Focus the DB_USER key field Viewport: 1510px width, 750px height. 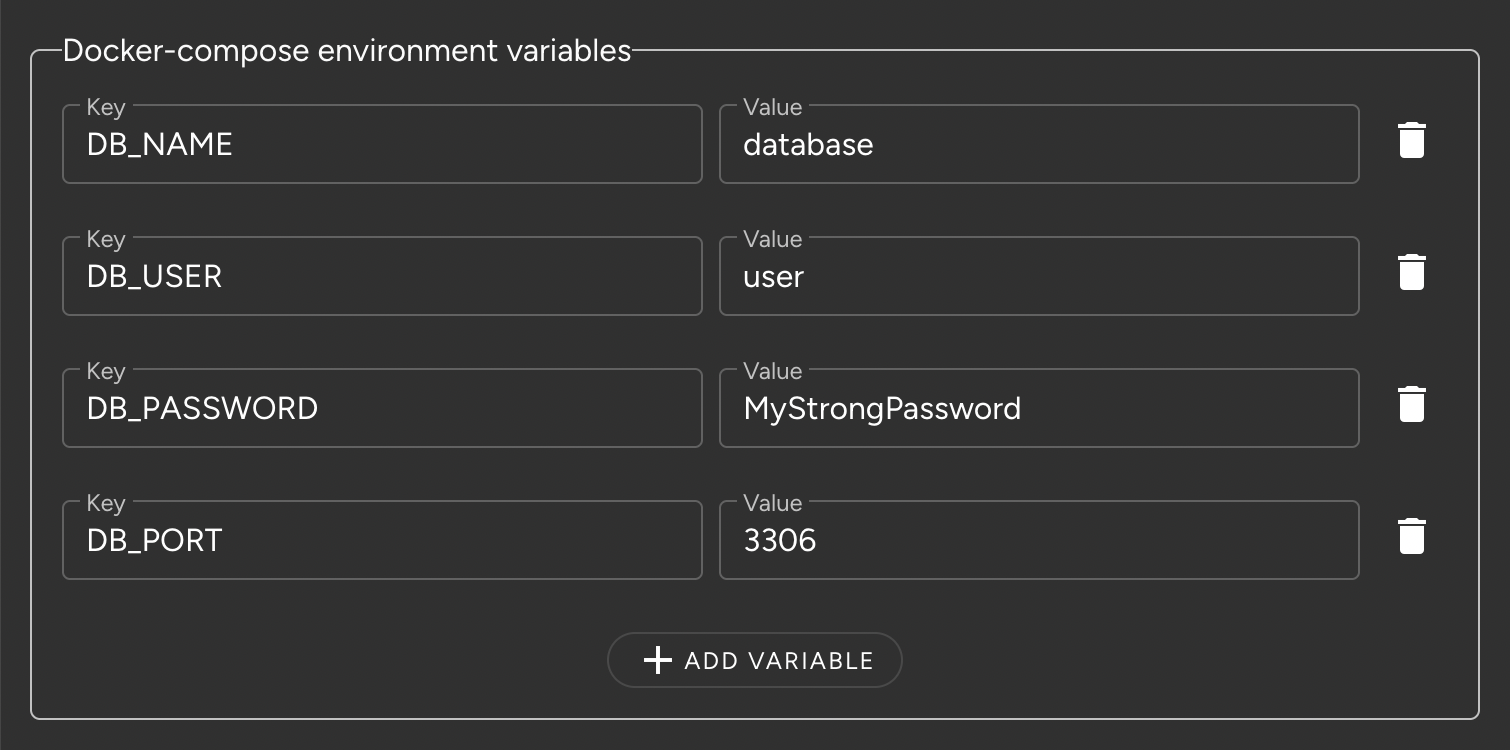[x=382, y=276]
